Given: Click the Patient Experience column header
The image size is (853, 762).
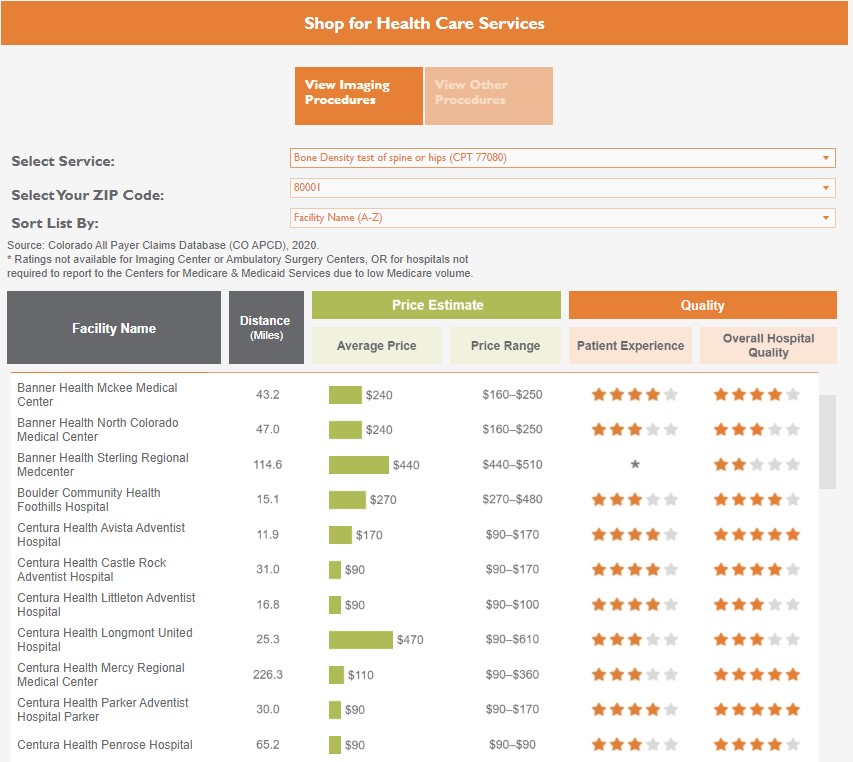Looking at the screenshot, I should coord(631,345).
